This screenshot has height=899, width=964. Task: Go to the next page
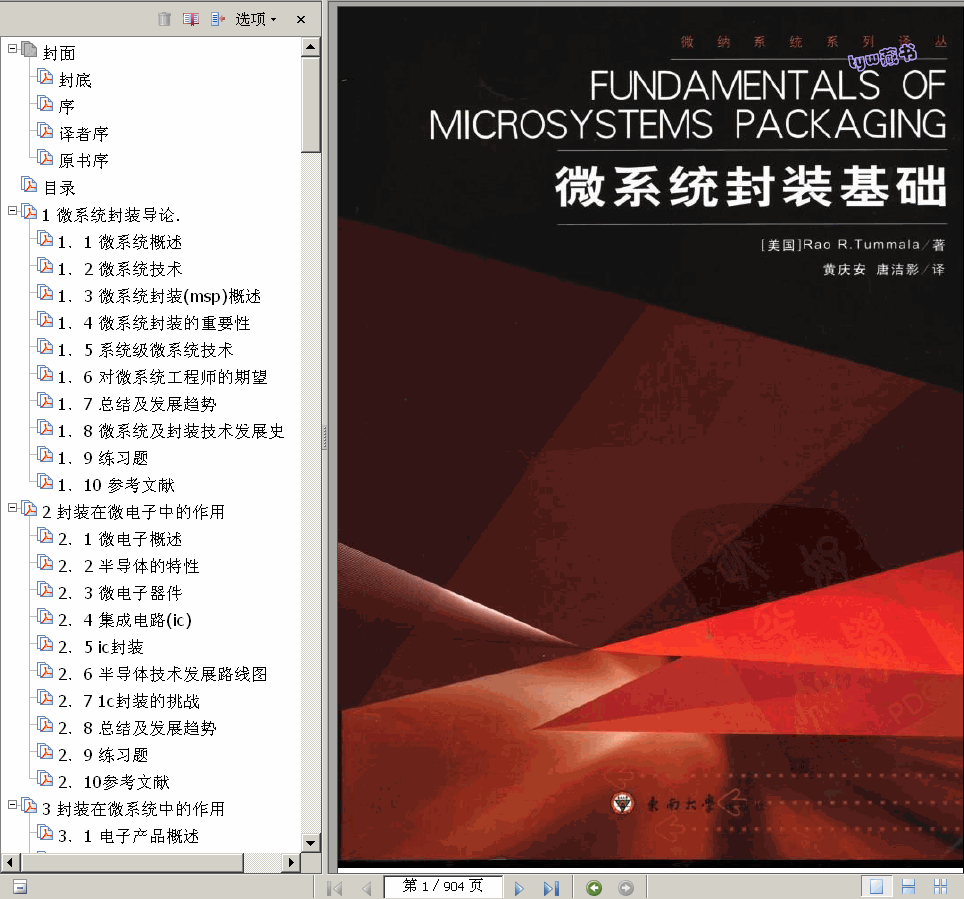(x=519, y=887)
